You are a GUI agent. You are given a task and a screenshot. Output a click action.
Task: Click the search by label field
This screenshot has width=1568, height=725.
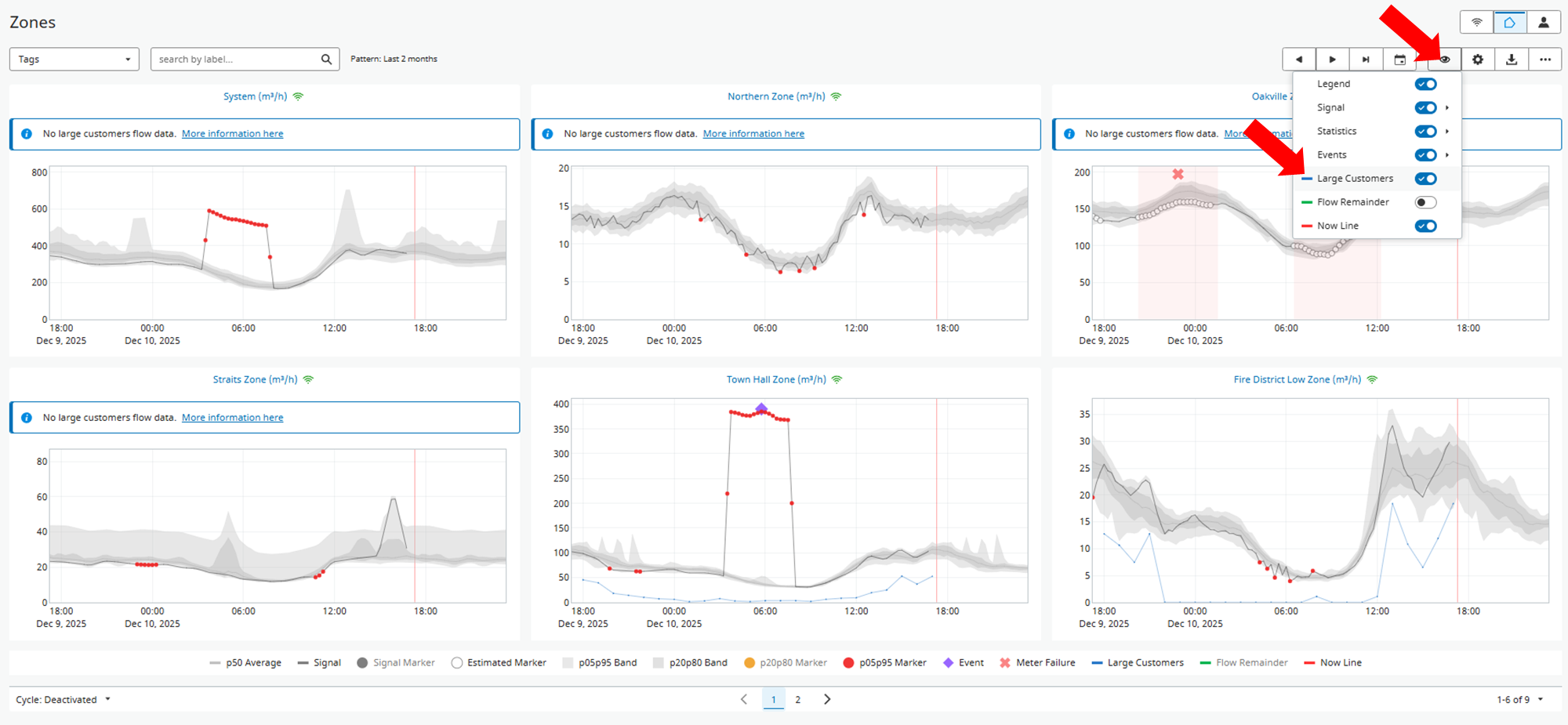[235, 60]
